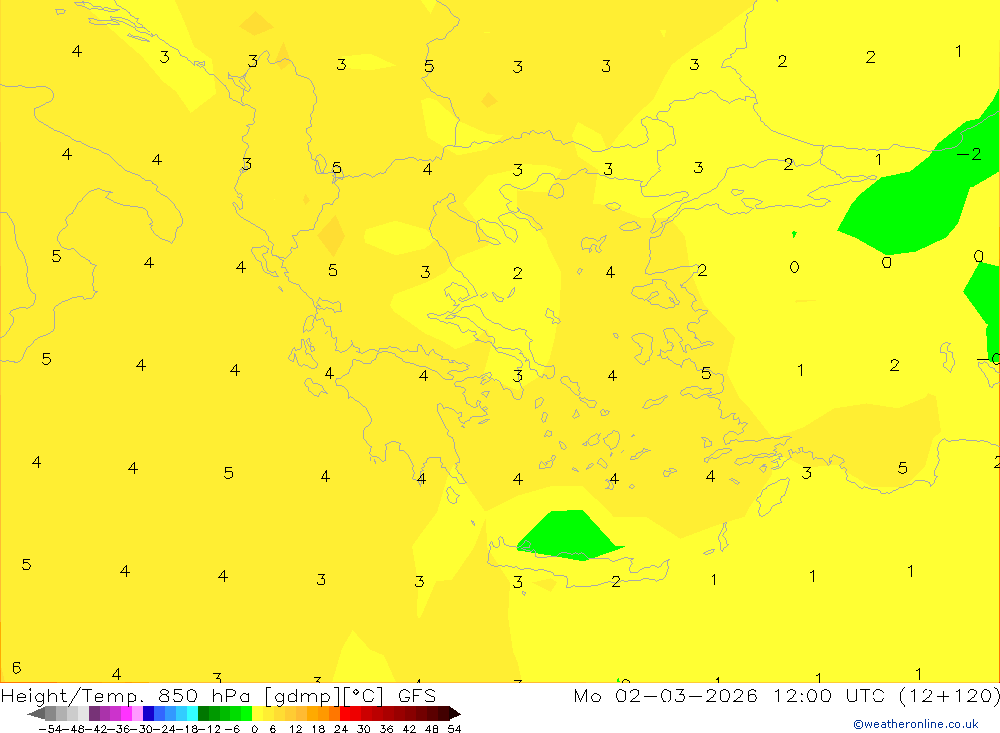The height and width of the screenshot is (733, 1000).
Task: Click the (12+120) forecast offset text
Action: coord(949,695)
